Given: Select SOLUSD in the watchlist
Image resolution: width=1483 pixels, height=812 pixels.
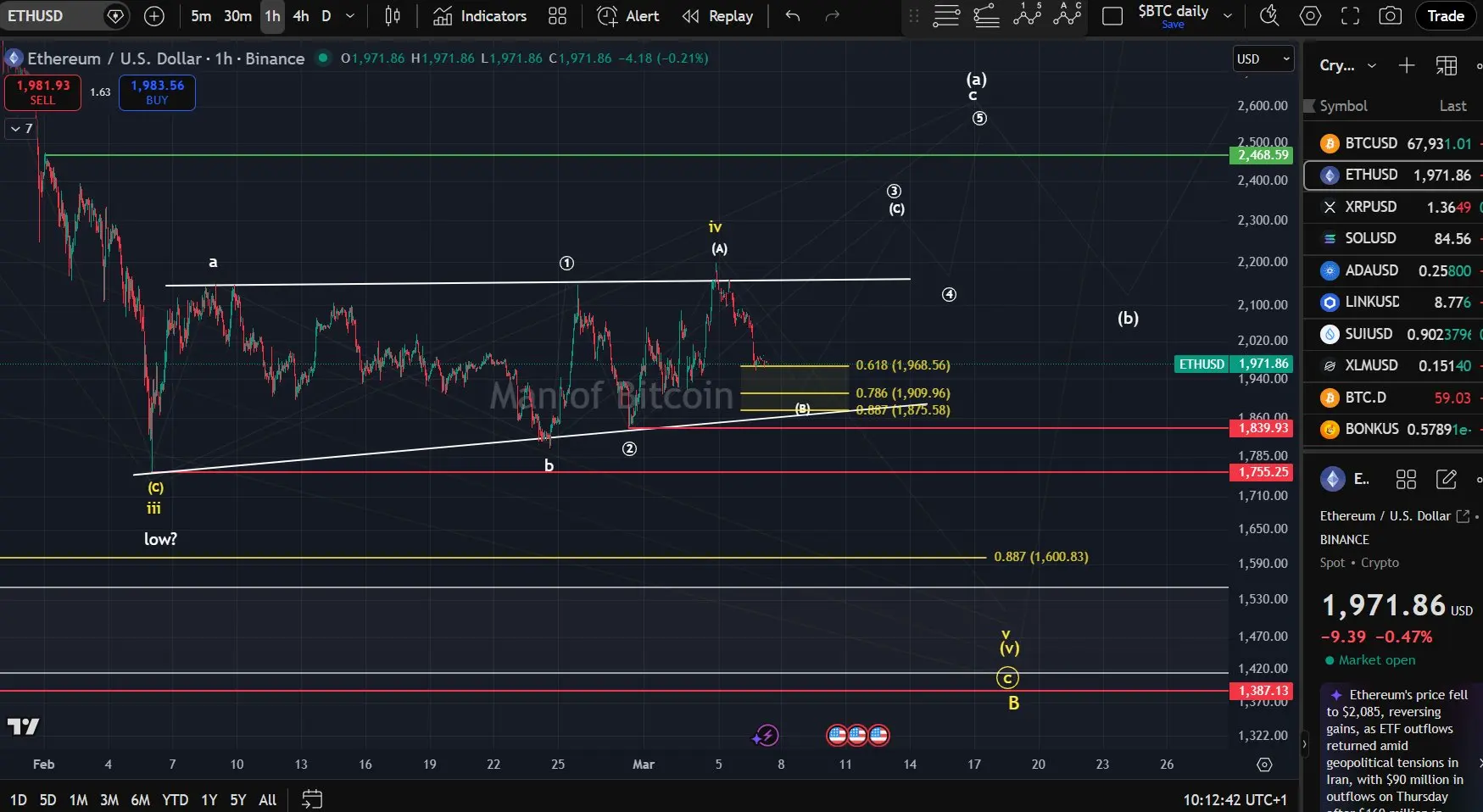Looking at the screenshot, I should click(x=1393, y=238).
